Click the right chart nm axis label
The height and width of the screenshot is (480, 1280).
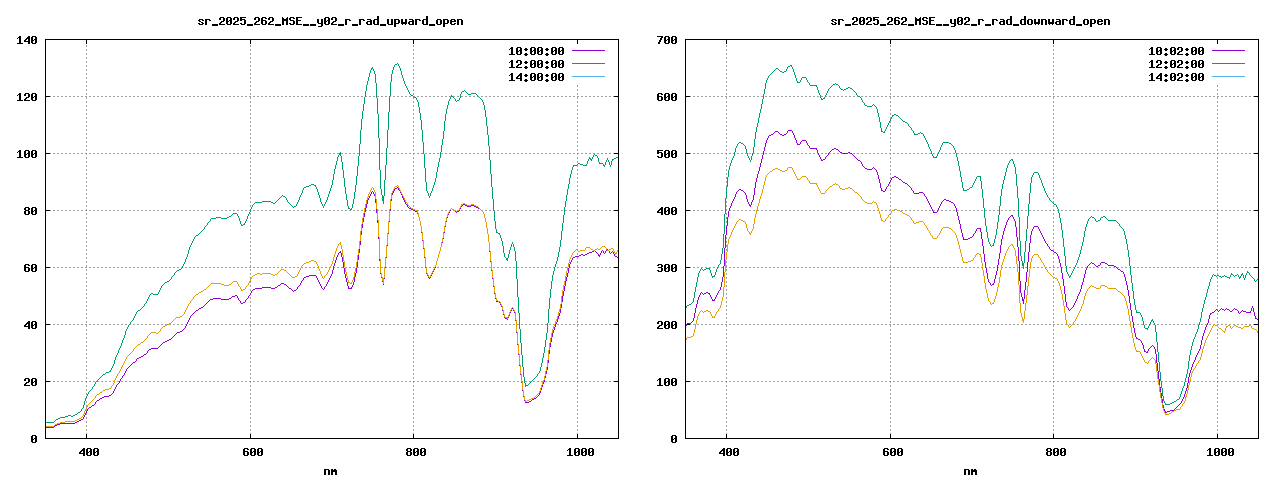pyautogui.click(x=970, y=471)
